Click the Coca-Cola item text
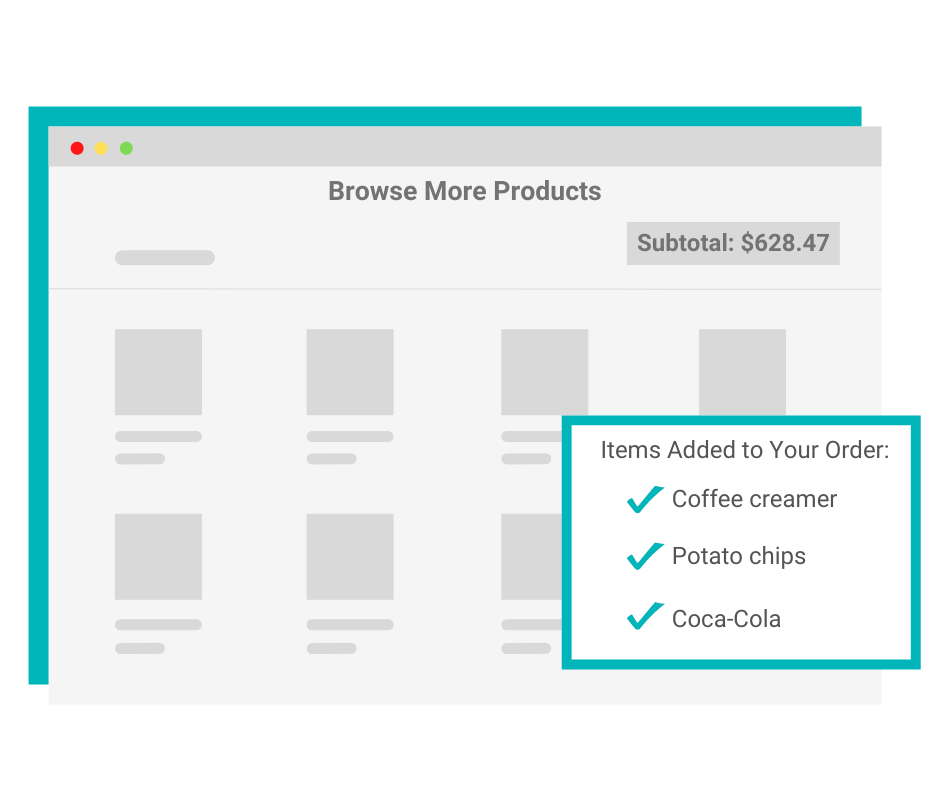The height and width of the screenshot is (788, 940). point(726,618)
